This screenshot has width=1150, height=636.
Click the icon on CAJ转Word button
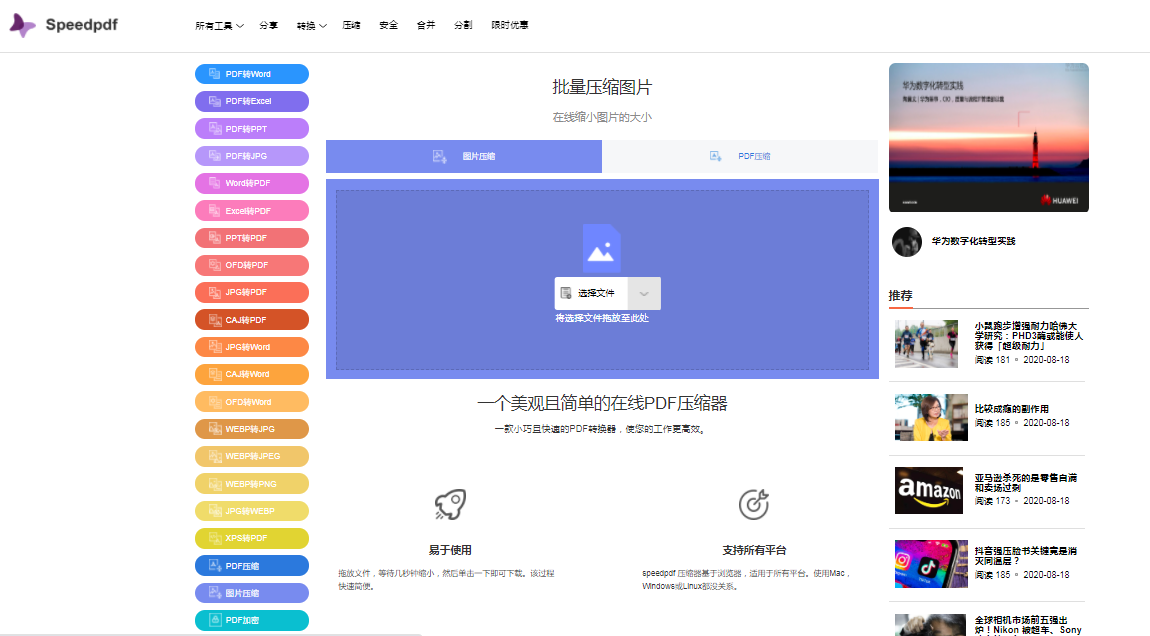(x=215, y=374)
